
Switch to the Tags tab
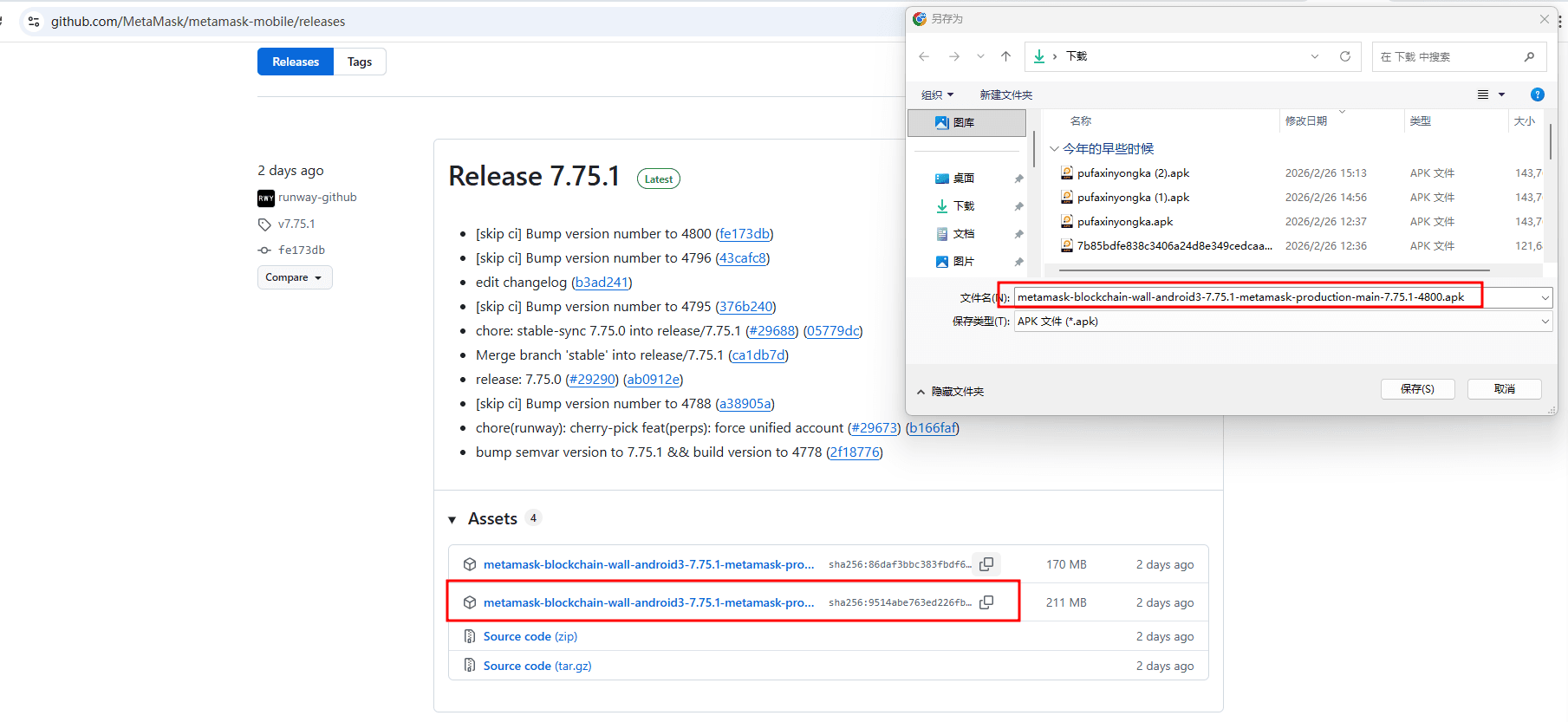pos(360,62)
